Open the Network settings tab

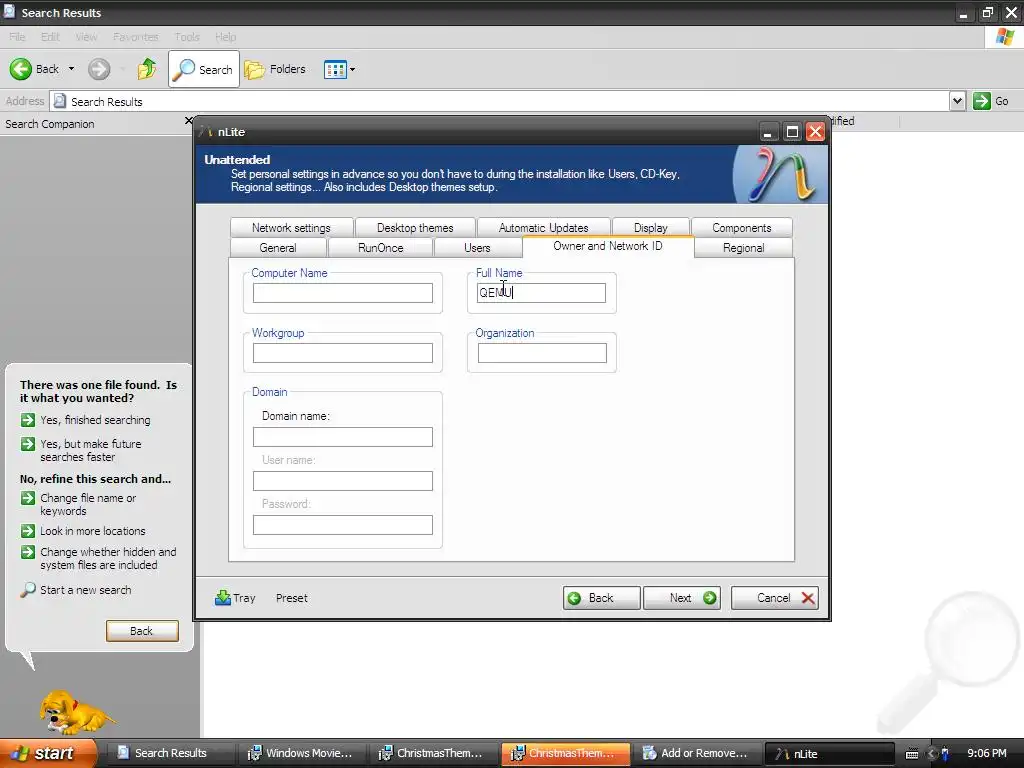pos(291,227)
